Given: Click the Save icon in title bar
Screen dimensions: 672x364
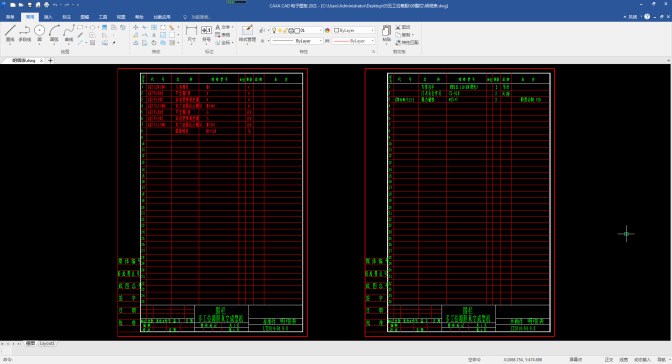Looking at the screenshot, I should (x=29, y=5).
